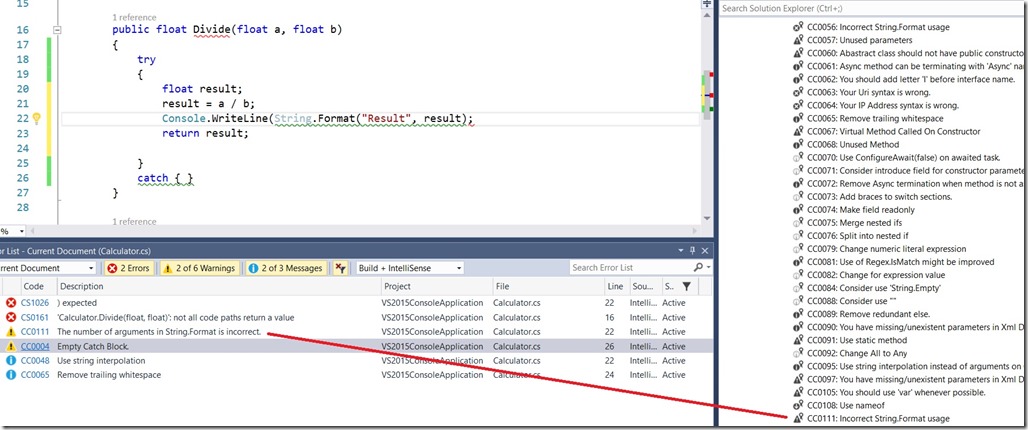Click inside the Search Error List box
The width and height of the screenshot is (1028, 430).
pyautogui.click(x=620, y=268)
